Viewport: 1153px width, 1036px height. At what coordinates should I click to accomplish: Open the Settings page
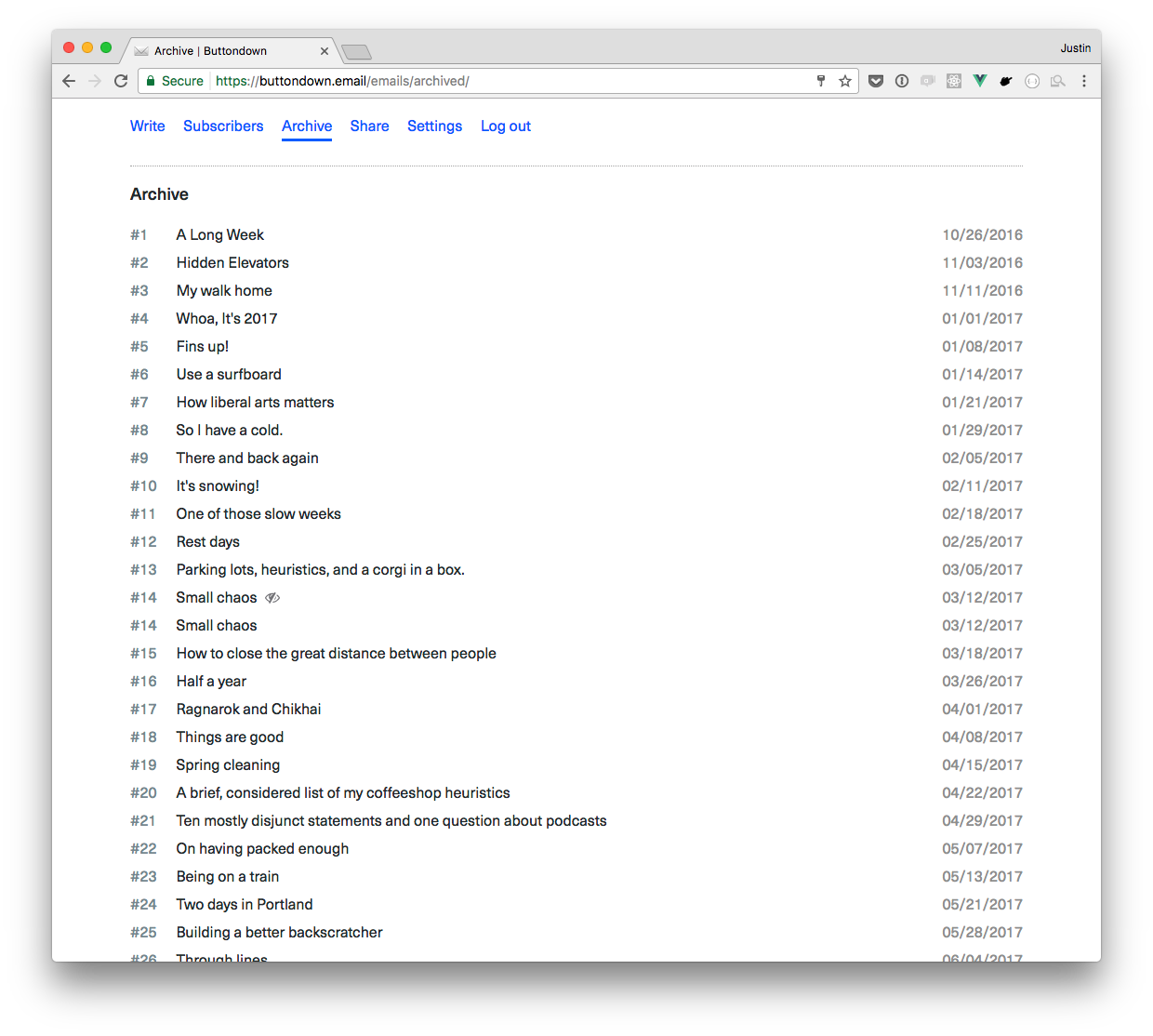pos(434,126)
